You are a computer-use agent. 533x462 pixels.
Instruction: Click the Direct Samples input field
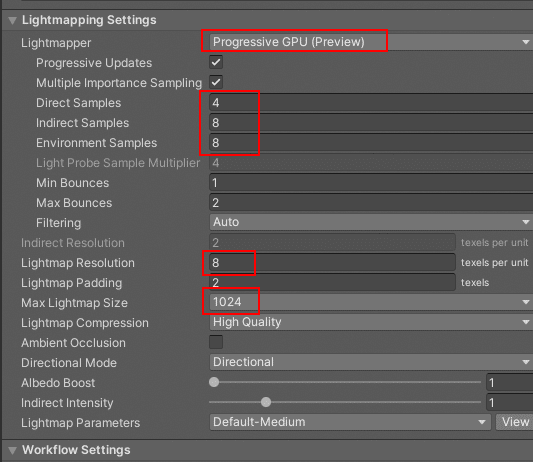371,103
